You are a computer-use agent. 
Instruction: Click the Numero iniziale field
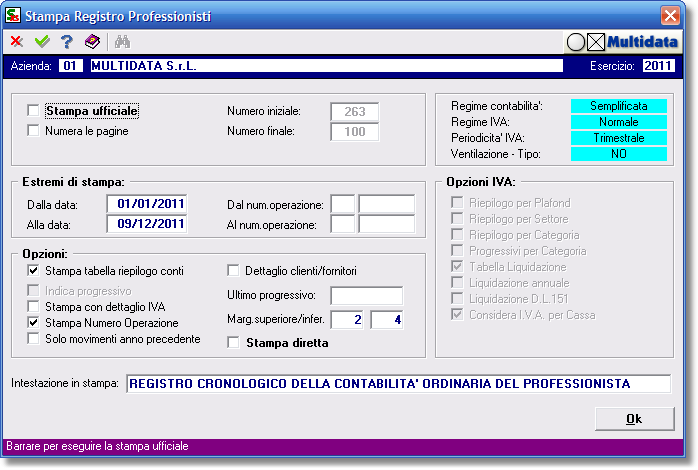(355, 112)
